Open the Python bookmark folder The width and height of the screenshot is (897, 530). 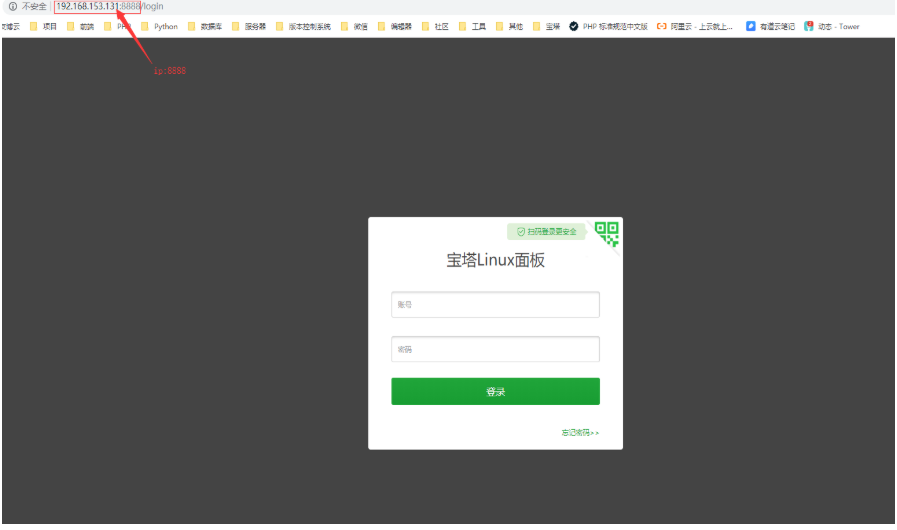[x=160, y=26]
